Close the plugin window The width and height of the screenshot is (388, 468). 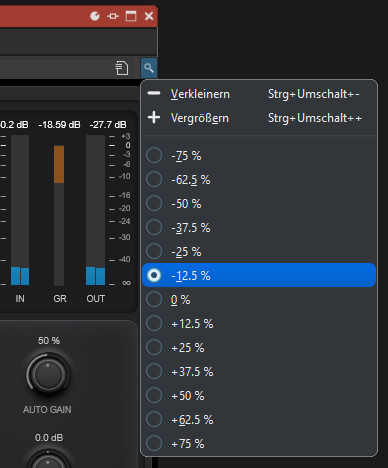point(149,16)
